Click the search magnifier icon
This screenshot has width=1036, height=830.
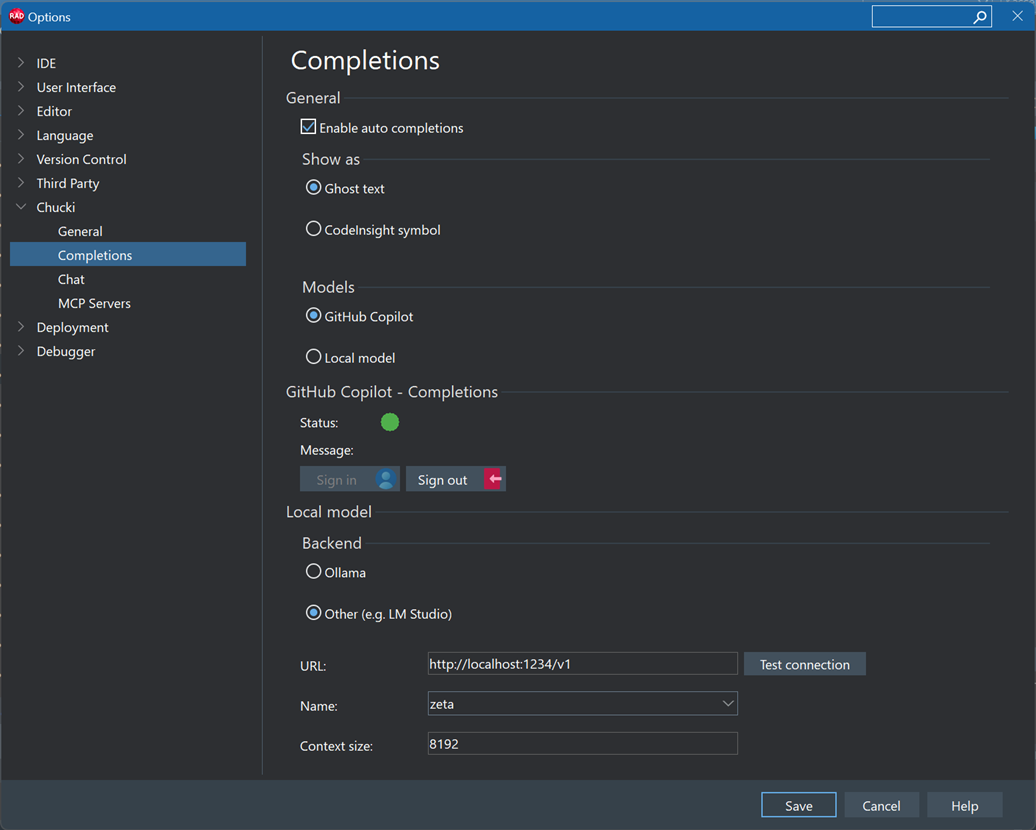(981, 17)
